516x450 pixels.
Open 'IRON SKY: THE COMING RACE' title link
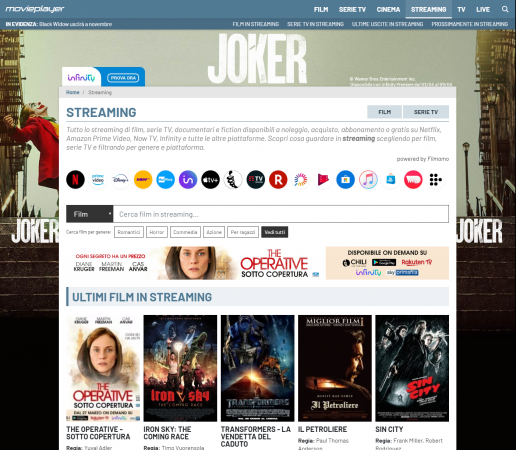167,433
